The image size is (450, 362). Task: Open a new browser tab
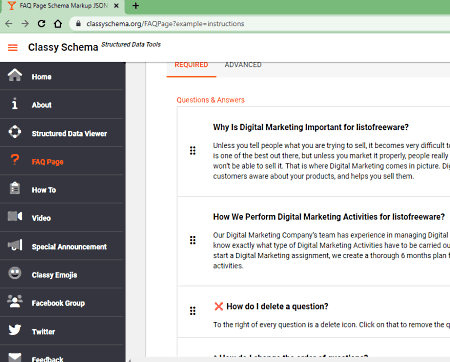click(136, 6)
